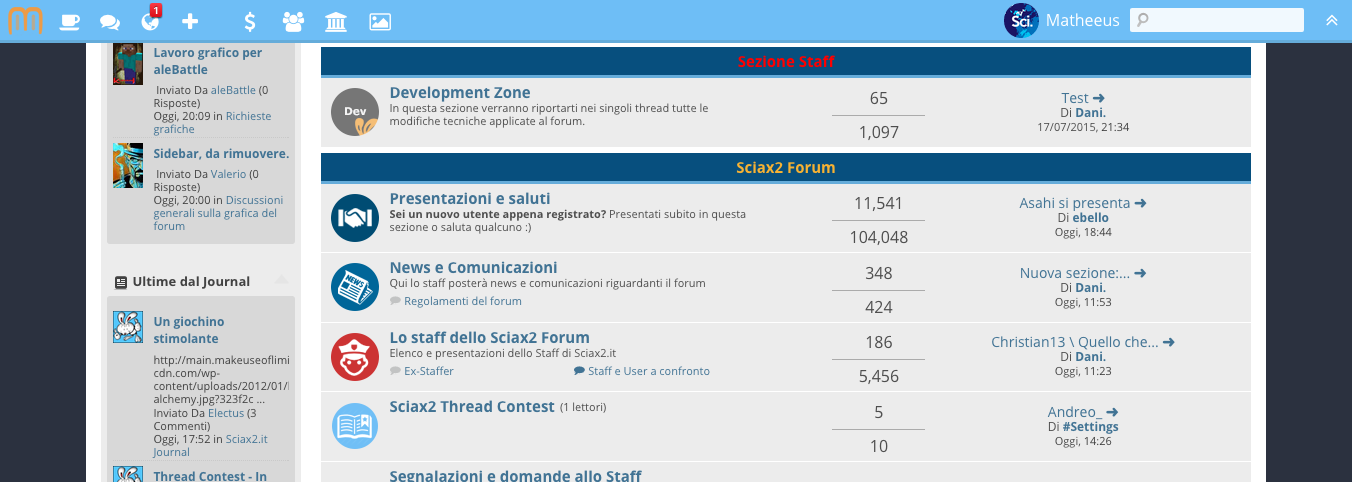Go to last post arrow for Christian13
Viewport: 1352px width, 482px height.
tap(1168, 342)
